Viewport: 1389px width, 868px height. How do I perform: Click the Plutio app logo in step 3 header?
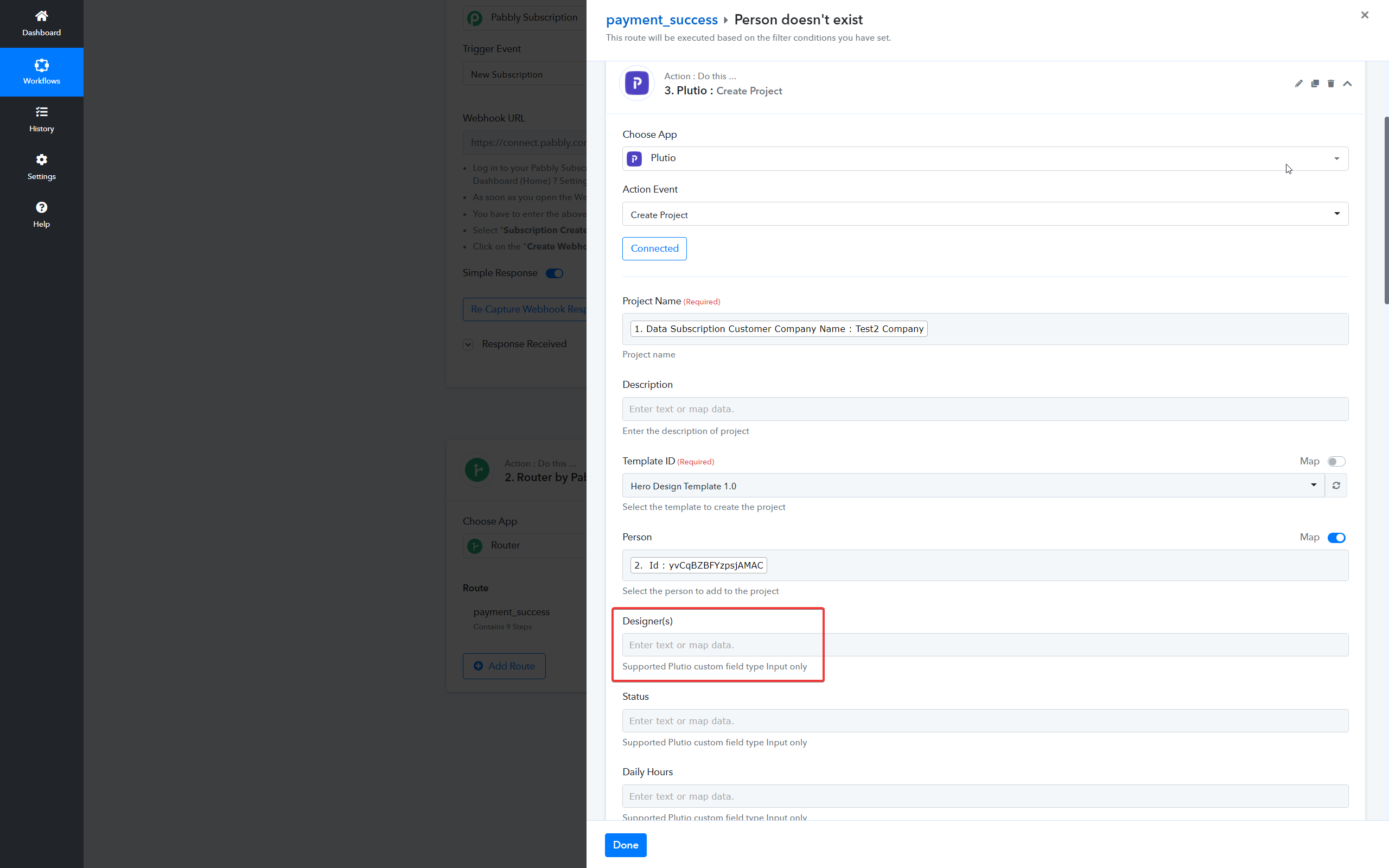[x=636, y=83]
